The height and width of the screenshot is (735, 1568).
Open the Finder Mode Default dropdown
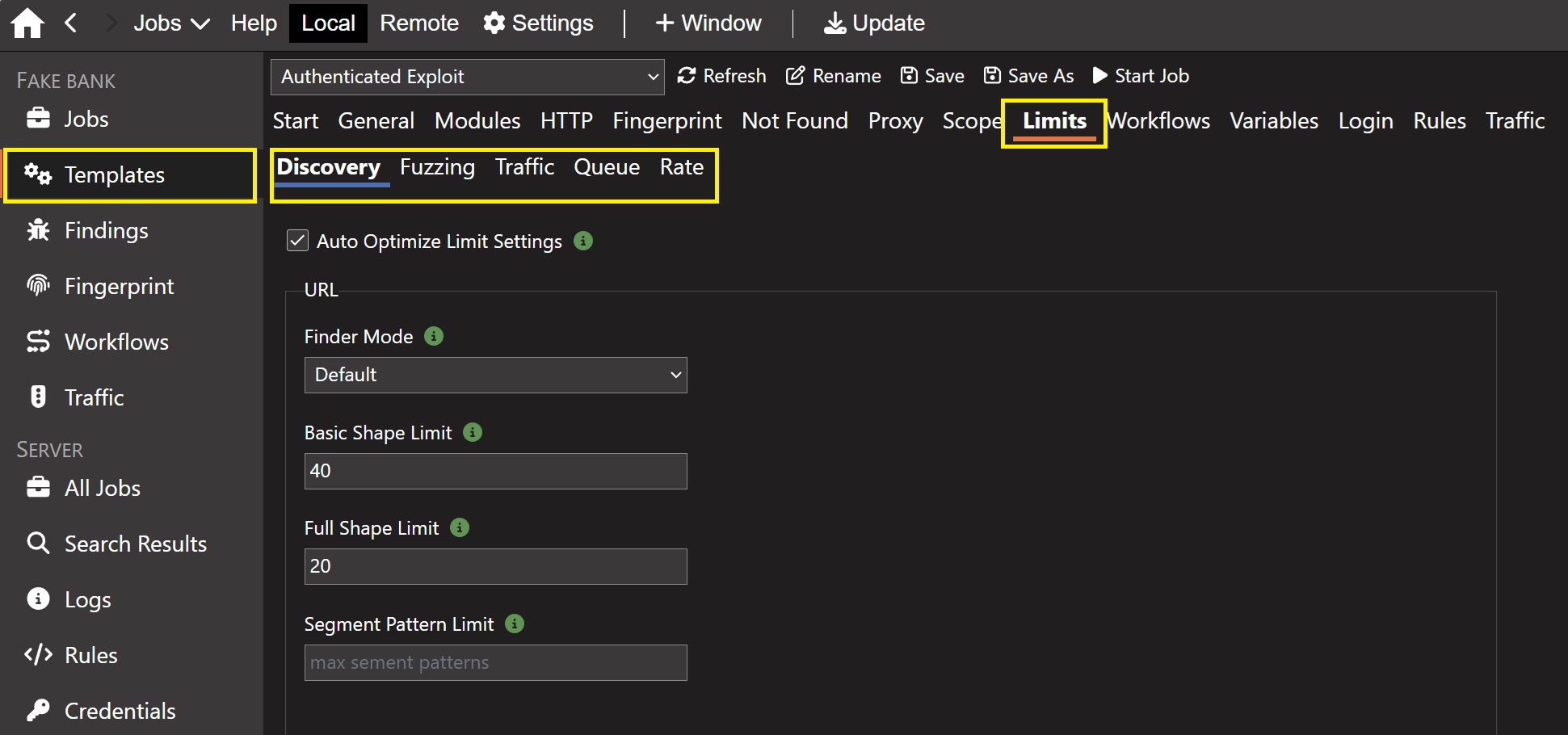(495, 375)
